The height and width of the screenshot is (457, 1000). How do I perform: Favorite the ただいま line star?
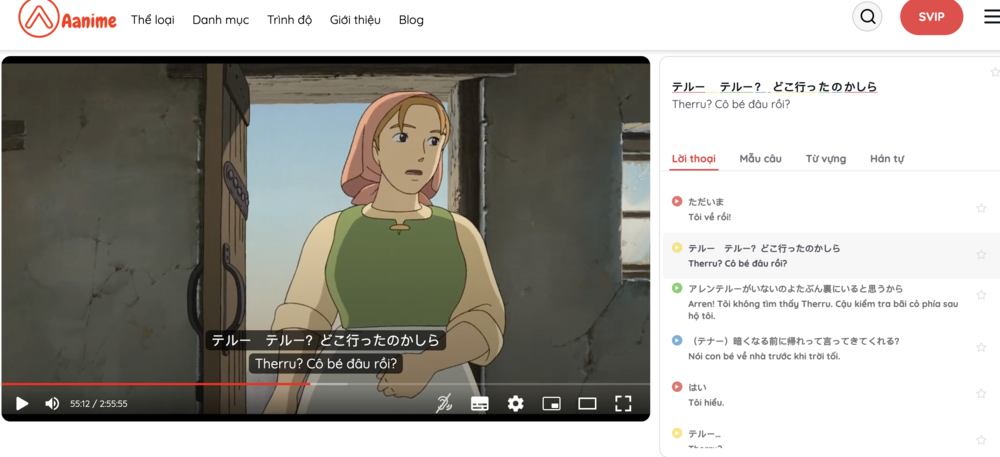pos(981,208)
